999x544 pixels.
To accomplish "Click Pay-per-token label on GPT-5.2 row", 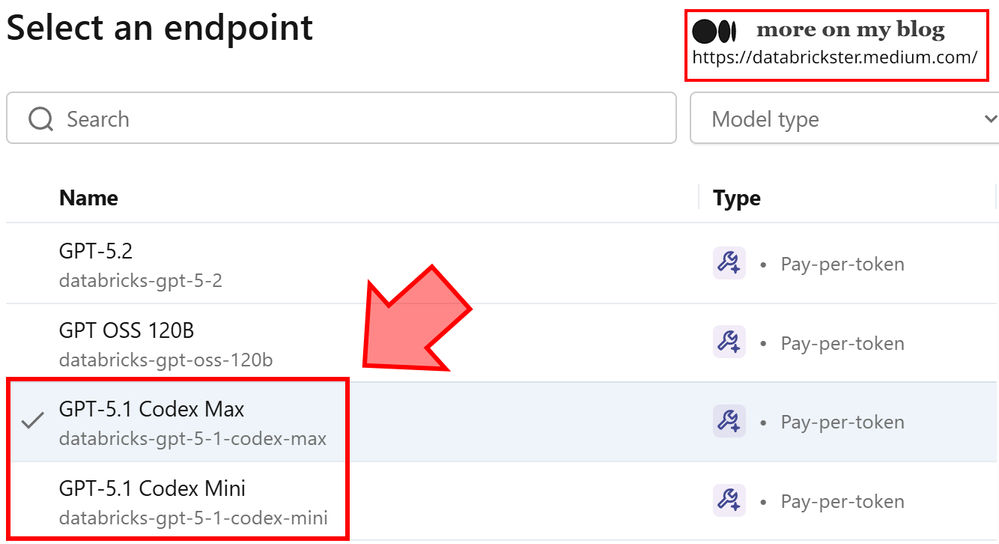I will [842, 264].
